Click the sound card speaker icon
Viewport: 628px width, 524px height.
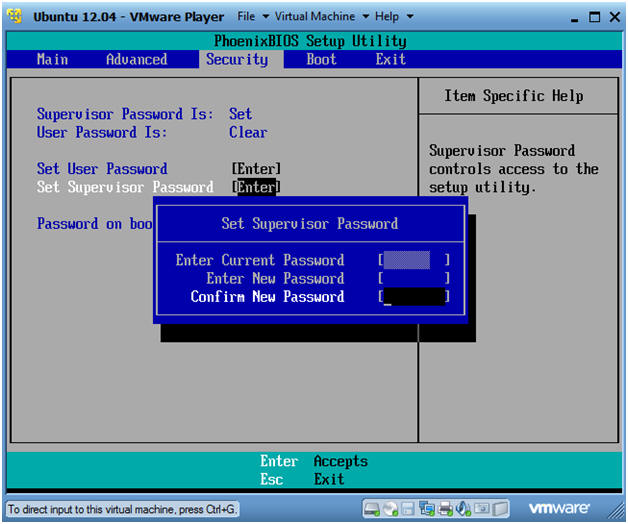coord(463,509)
